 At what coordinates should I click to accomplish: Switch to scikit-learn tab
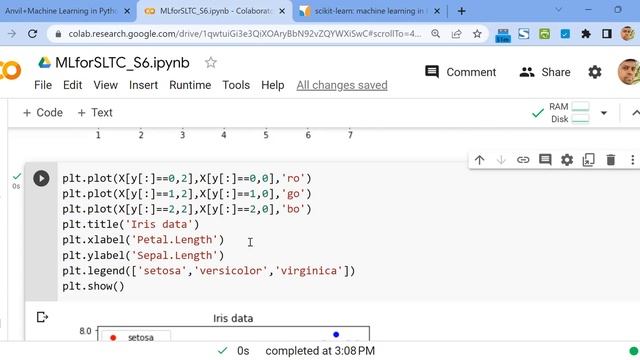click(369, 11)
